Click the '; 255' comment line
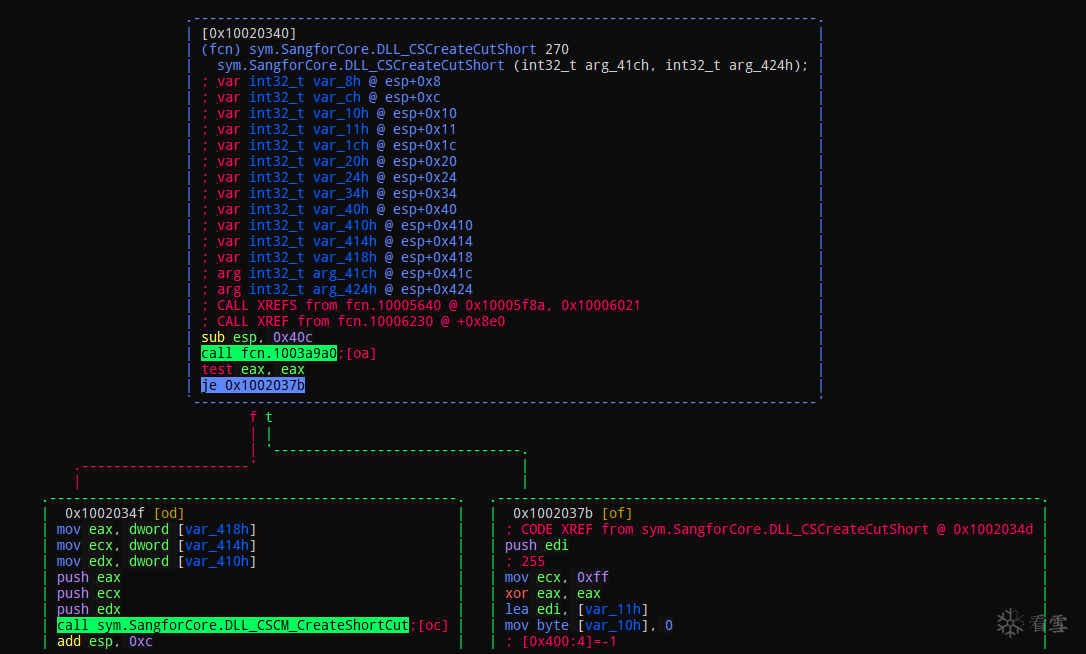 (x=525, y=561)
